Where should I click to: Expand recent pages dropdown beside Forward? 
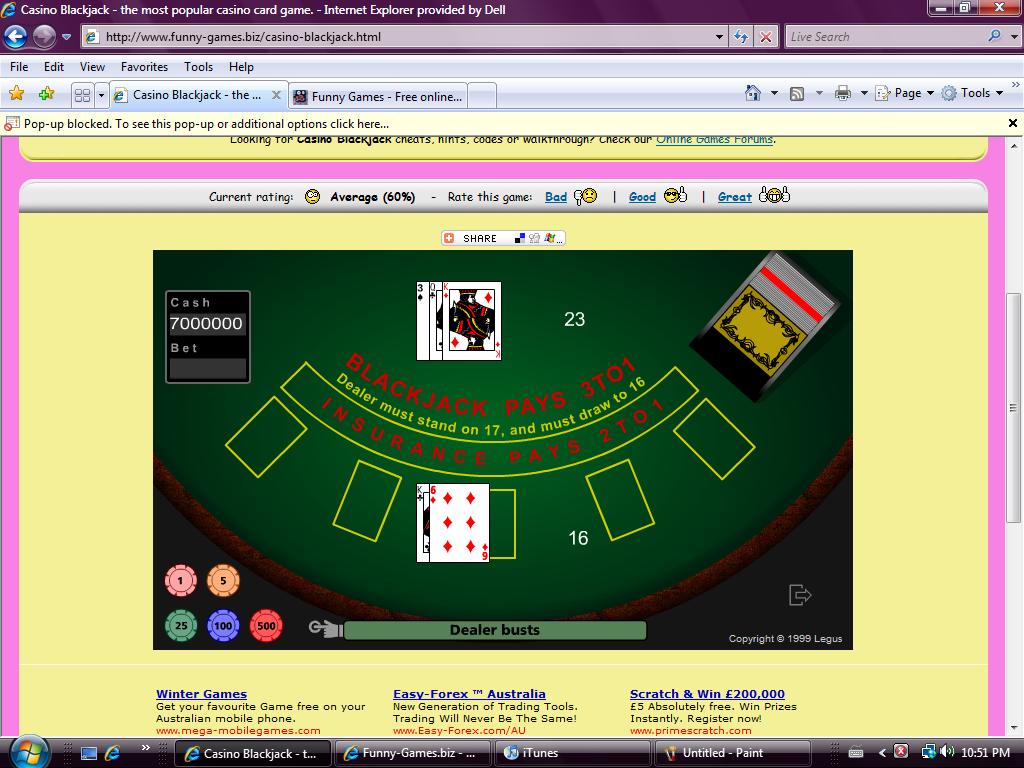click(x=66, y=37)
